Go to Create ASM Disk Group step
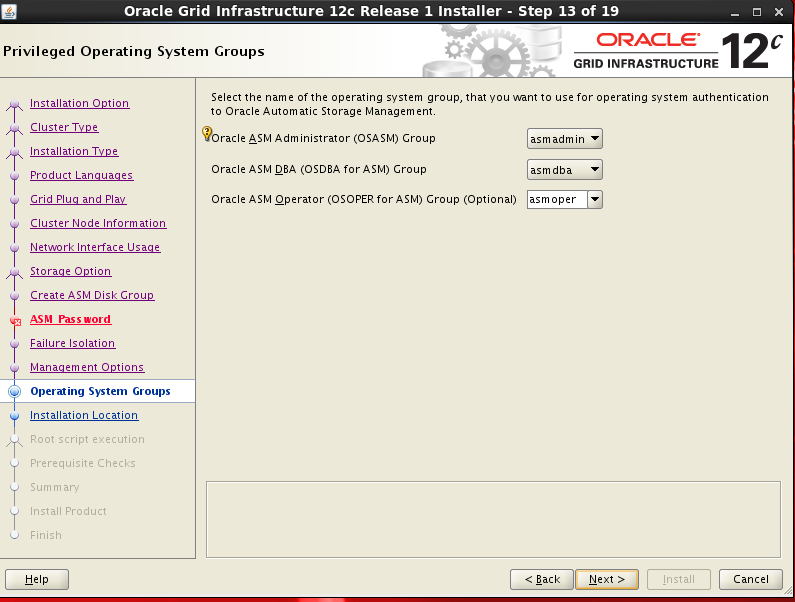795x602 pixels. click(92, 295)
